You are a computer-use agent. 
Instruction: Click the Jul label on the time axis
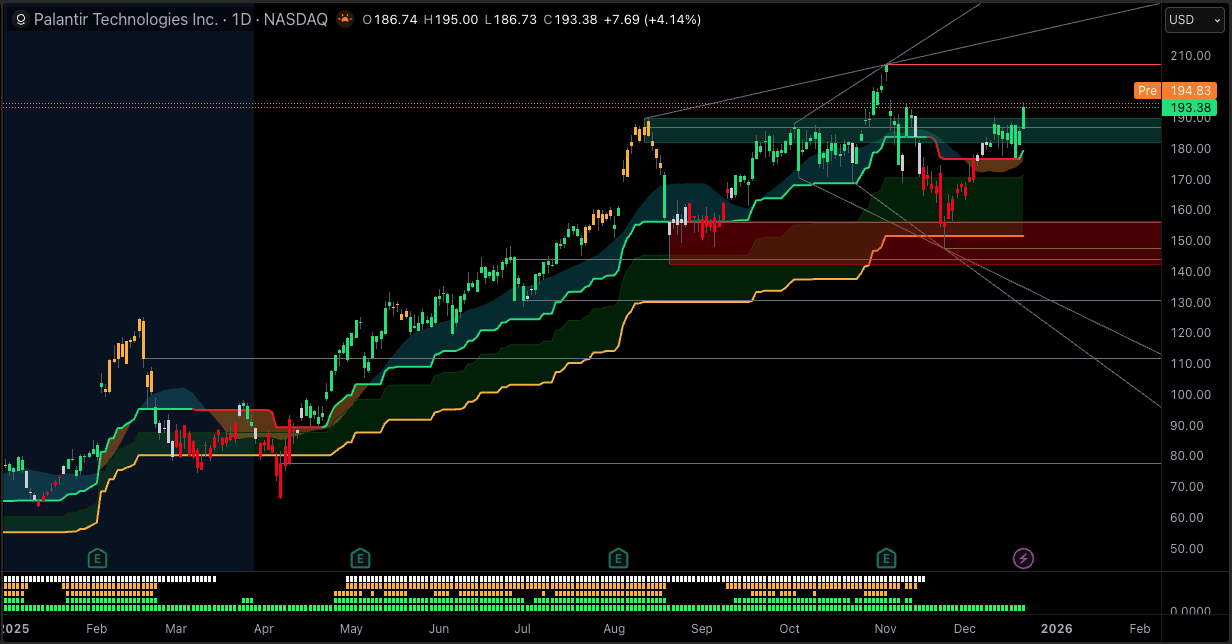click(x=523, y=628)
